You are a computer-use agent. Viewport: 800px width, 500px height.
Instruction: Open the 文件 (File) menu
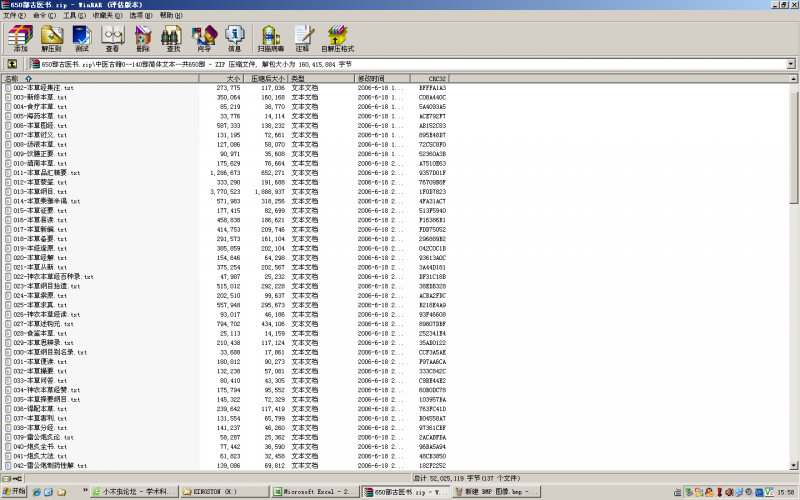(14, 15)
